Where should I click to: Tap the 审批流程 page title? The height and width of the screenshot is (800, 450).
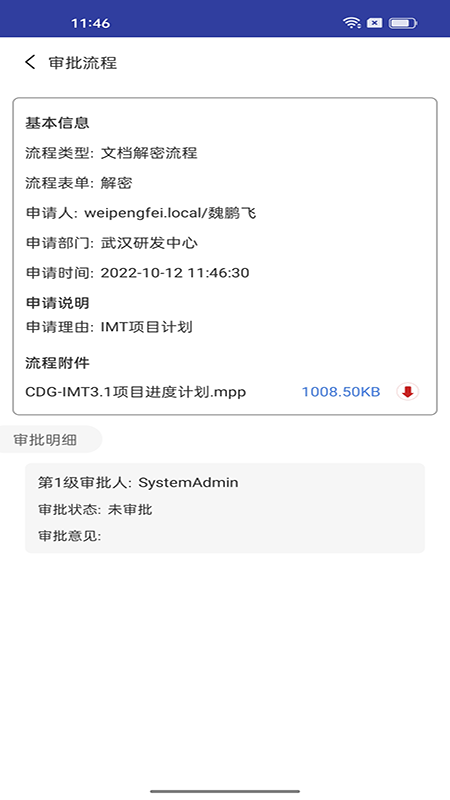[x=83, y=63]
